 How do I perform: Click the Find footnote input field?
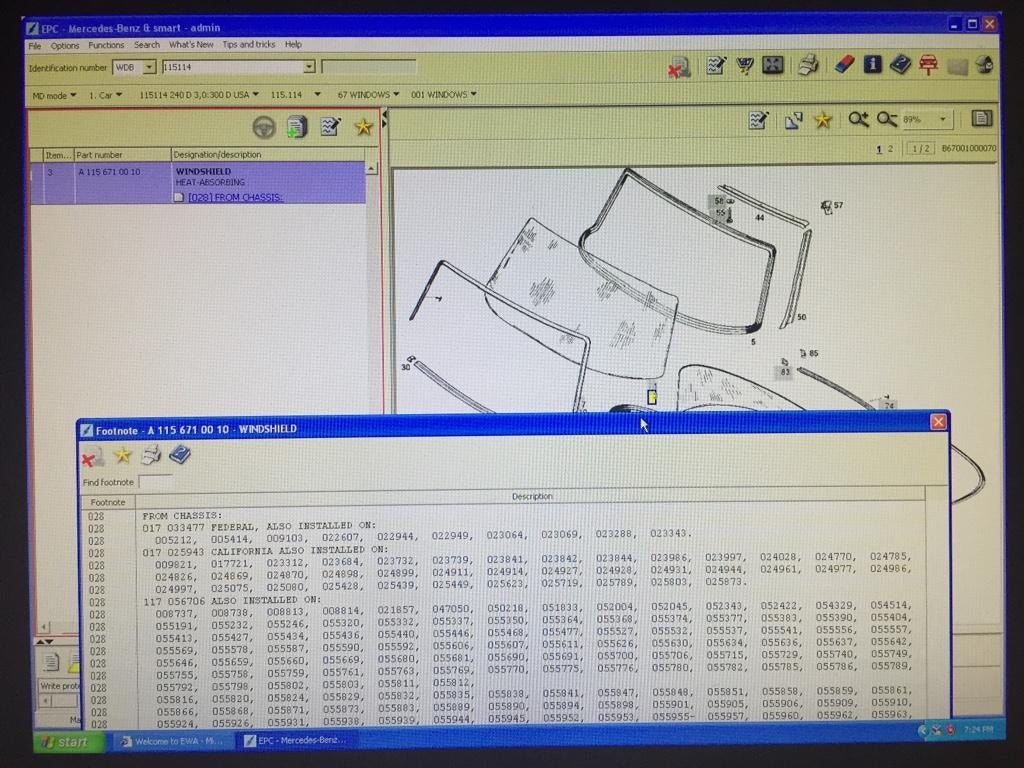click(x=155, y=482)
